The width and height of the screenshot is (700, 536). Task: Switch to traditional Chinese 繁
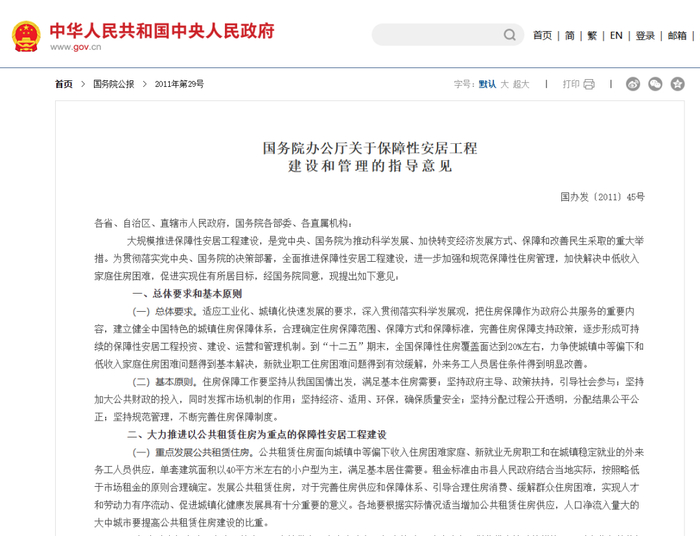(x=592, y=35)
